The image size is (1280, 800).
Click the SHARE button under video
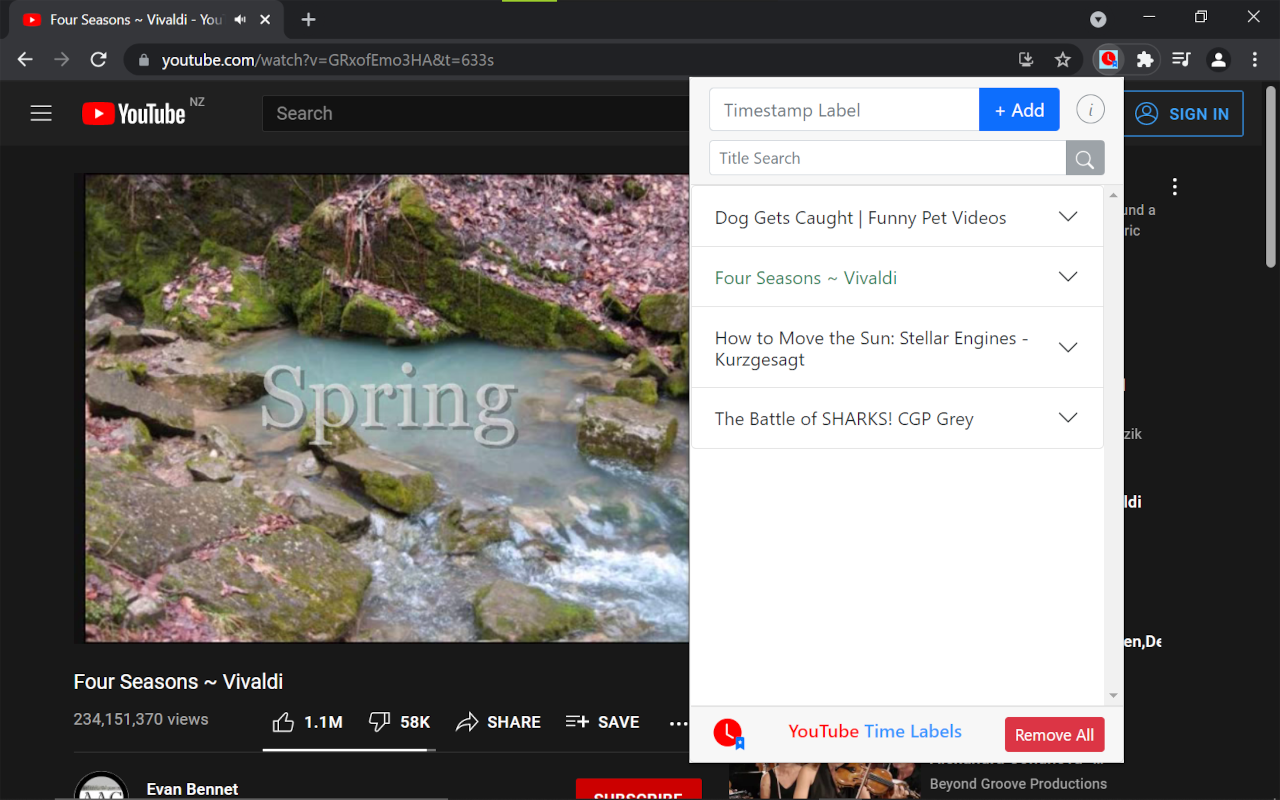(x=498, y=722)
